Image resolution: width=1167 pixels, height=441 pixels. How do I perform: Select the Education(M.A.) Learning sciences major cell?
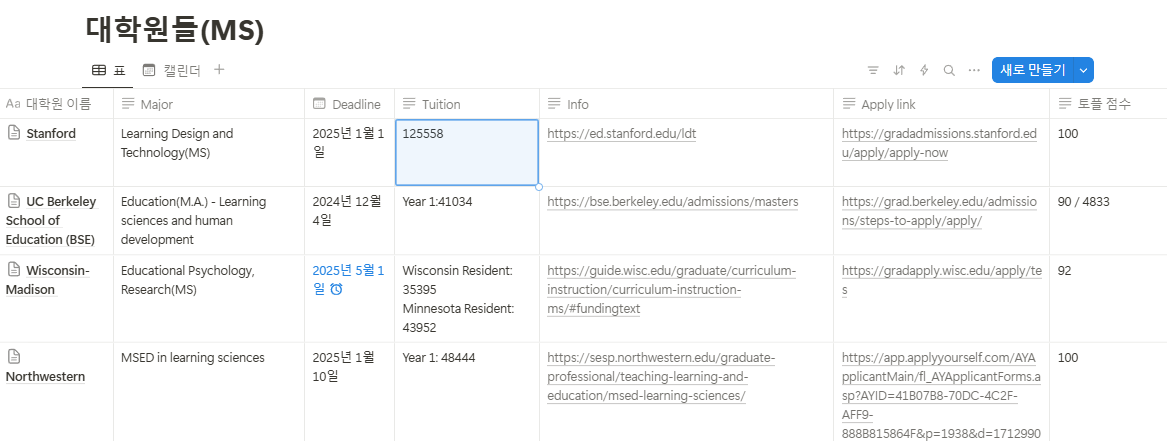pos(208,220)
